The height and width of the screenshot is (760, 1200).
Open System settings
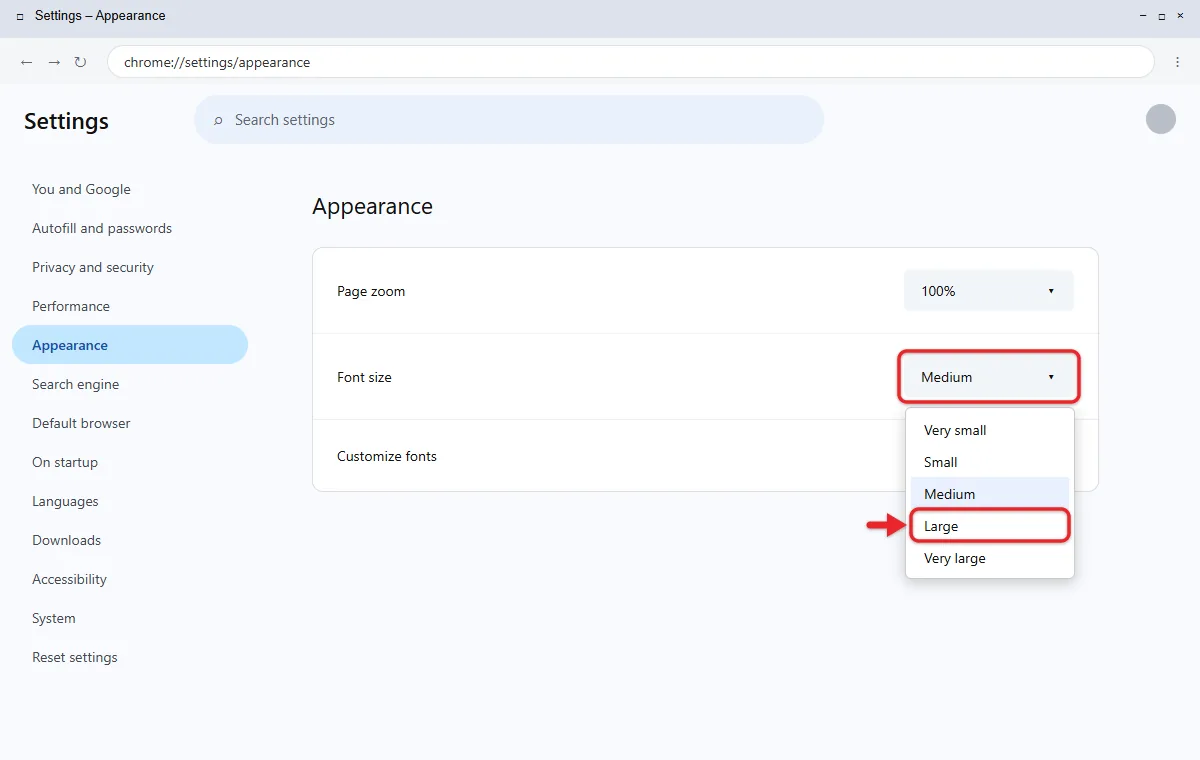(x=130, y=618)
